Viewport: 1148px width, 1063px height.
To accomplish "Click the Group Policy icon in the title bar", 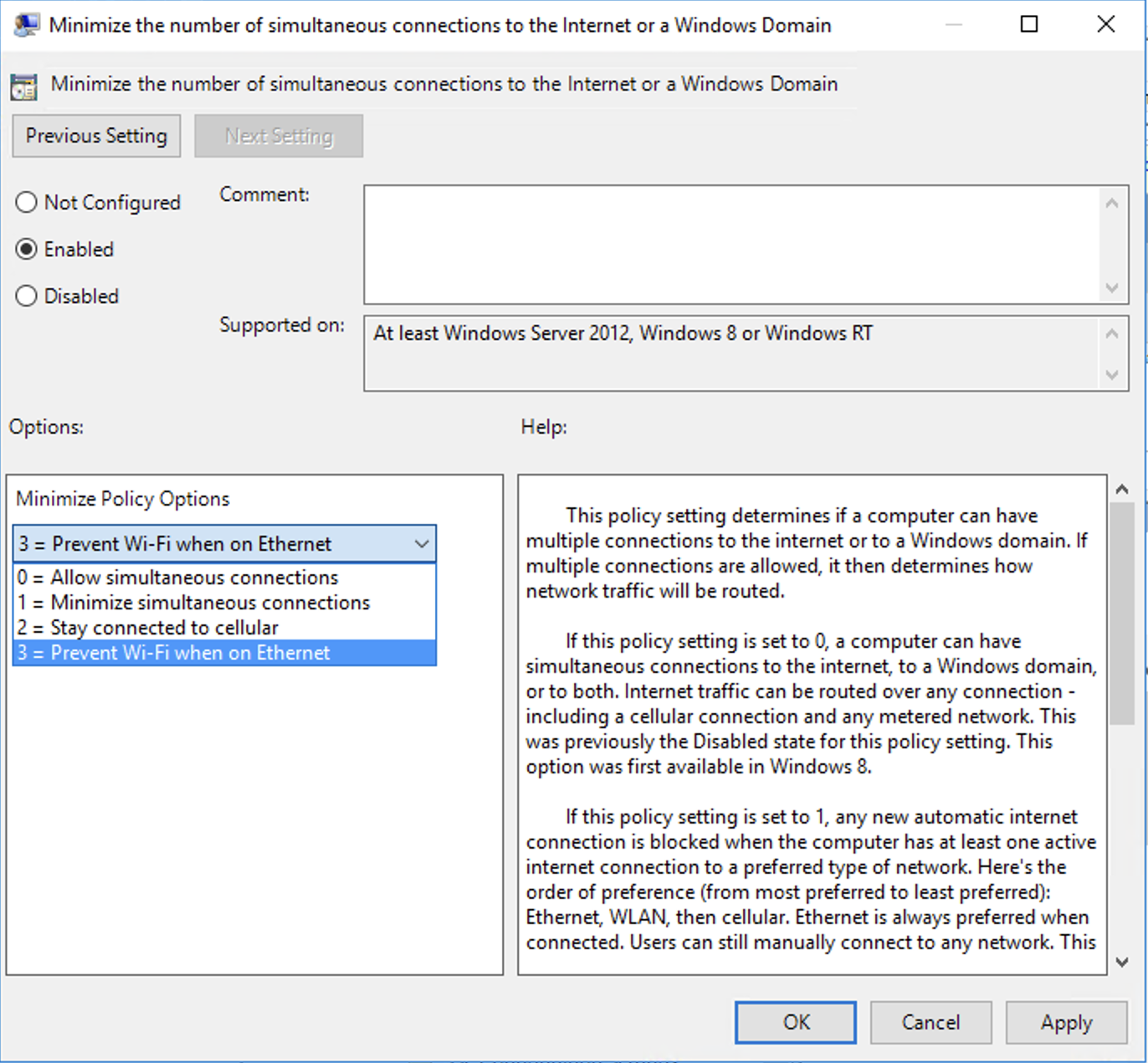I will click(26, 25).
